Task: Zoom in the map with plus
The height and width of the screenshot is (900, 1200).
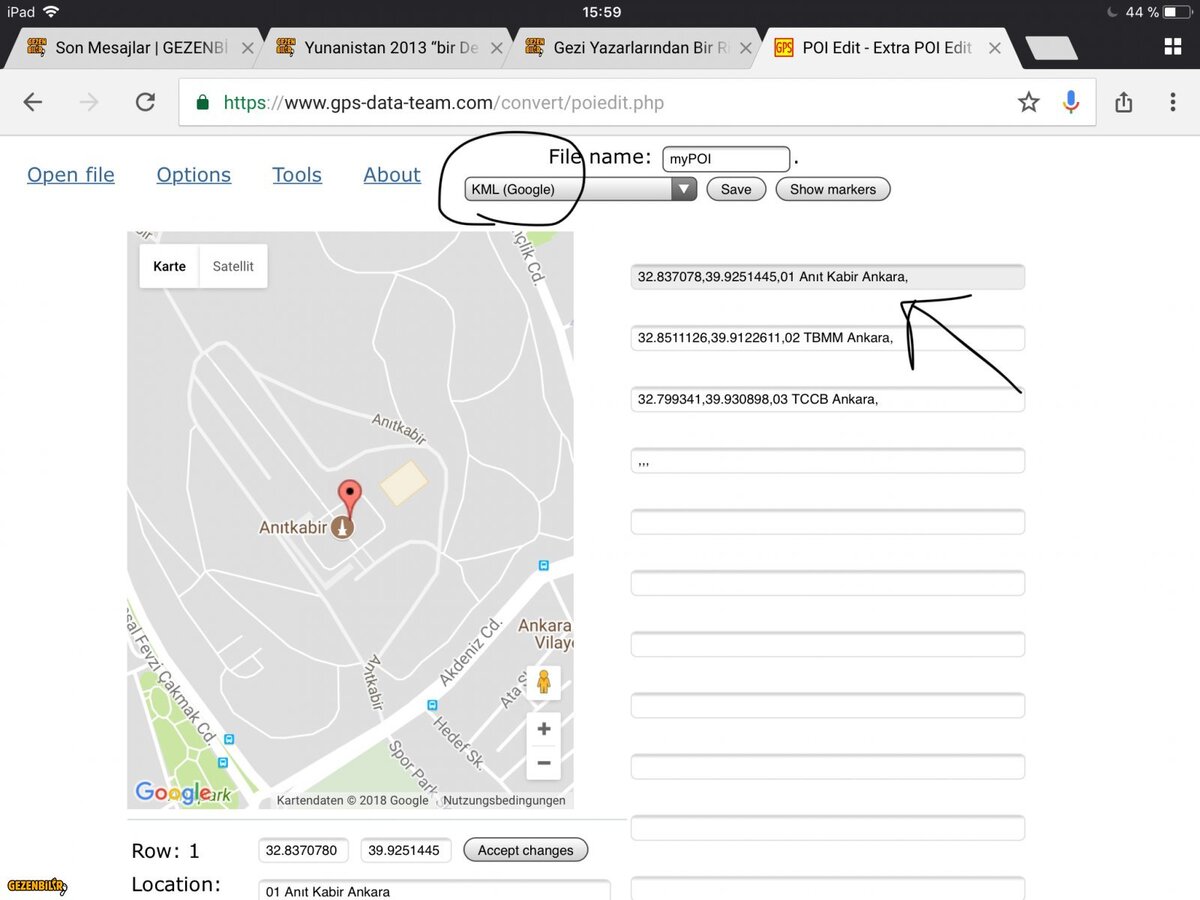Action: click(543, 729)
